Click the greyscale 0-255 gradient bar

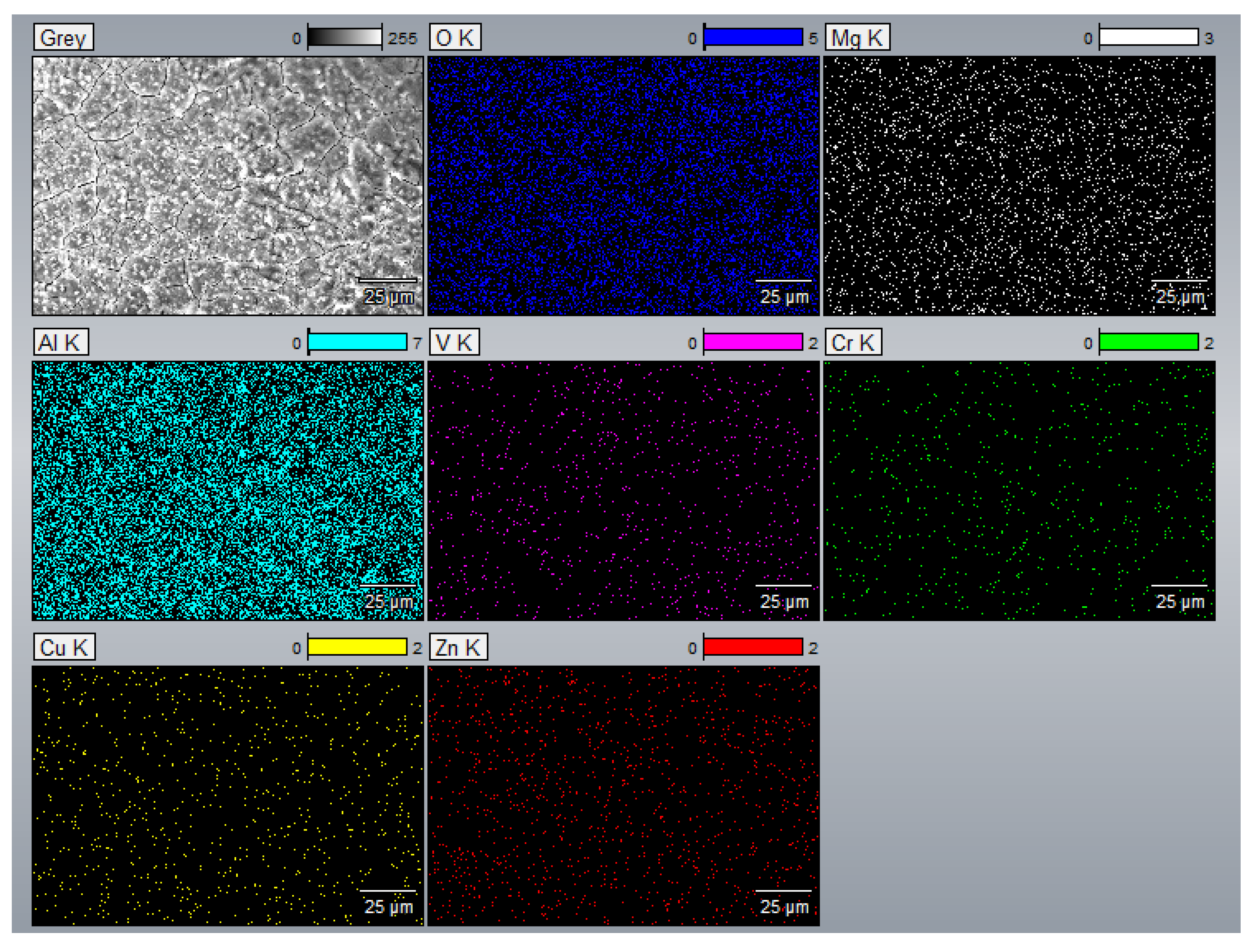(x=345, y=38)
